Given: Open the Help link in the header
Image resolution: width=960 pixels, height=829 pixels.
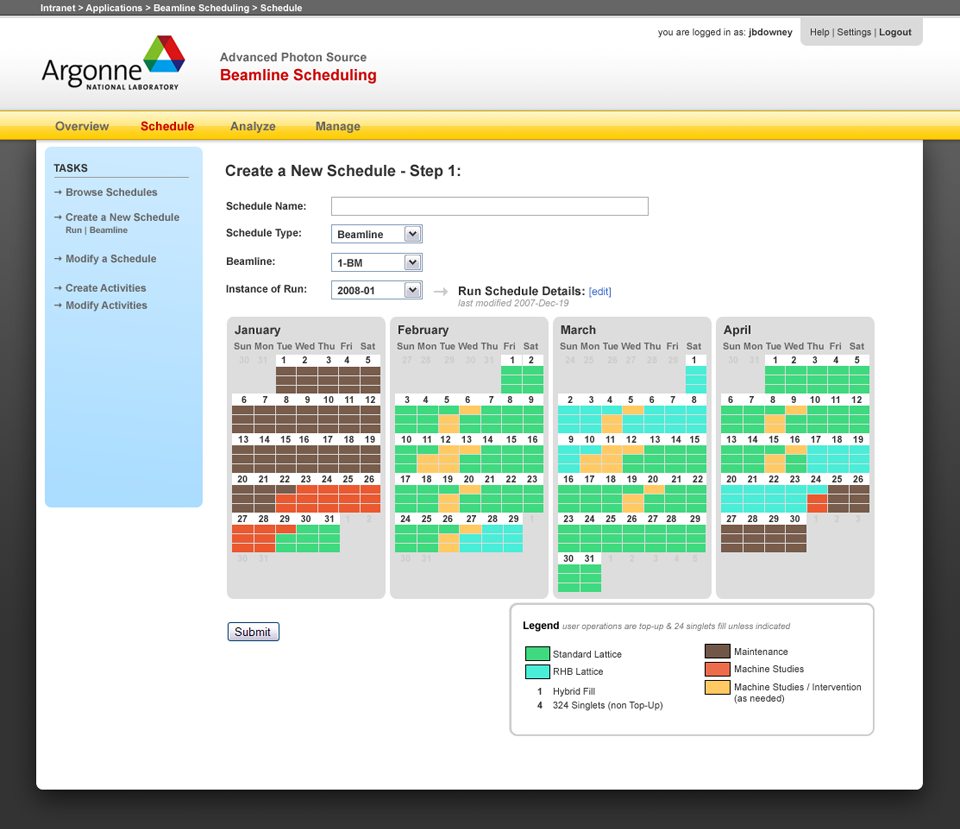Looking at the screenshot, I should point(819,32).
